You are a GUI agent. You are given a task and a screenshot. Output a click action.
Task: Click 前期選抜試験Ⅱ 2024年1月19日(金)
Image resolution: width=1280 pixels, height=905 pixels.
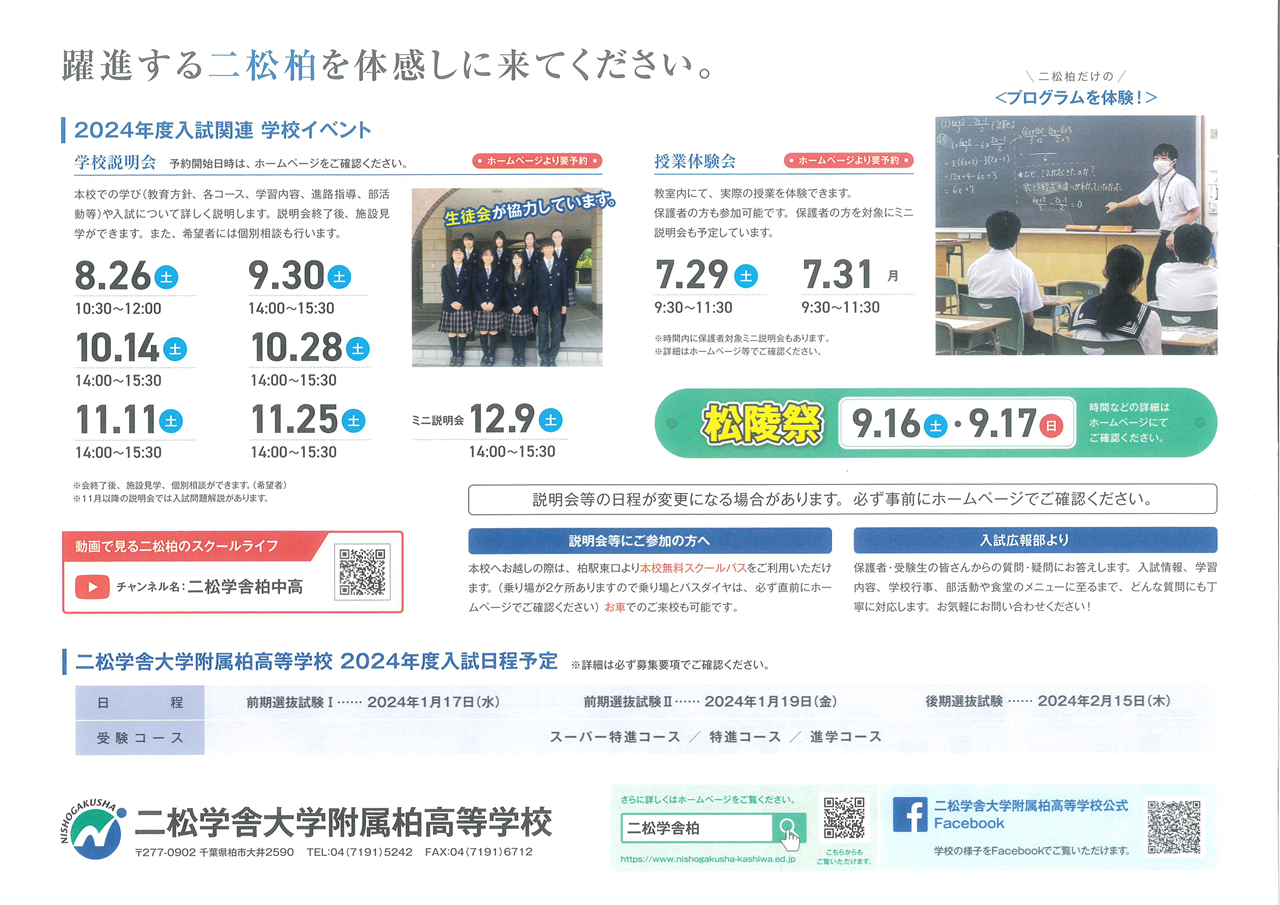[710, 702]
